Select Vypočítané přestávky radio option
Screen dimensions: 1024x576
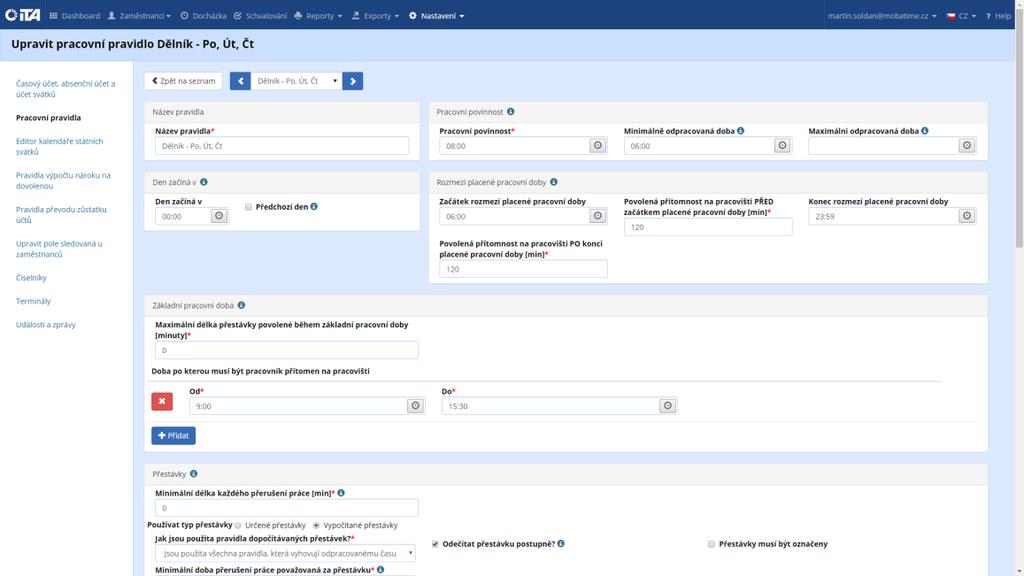pos(316,525)
